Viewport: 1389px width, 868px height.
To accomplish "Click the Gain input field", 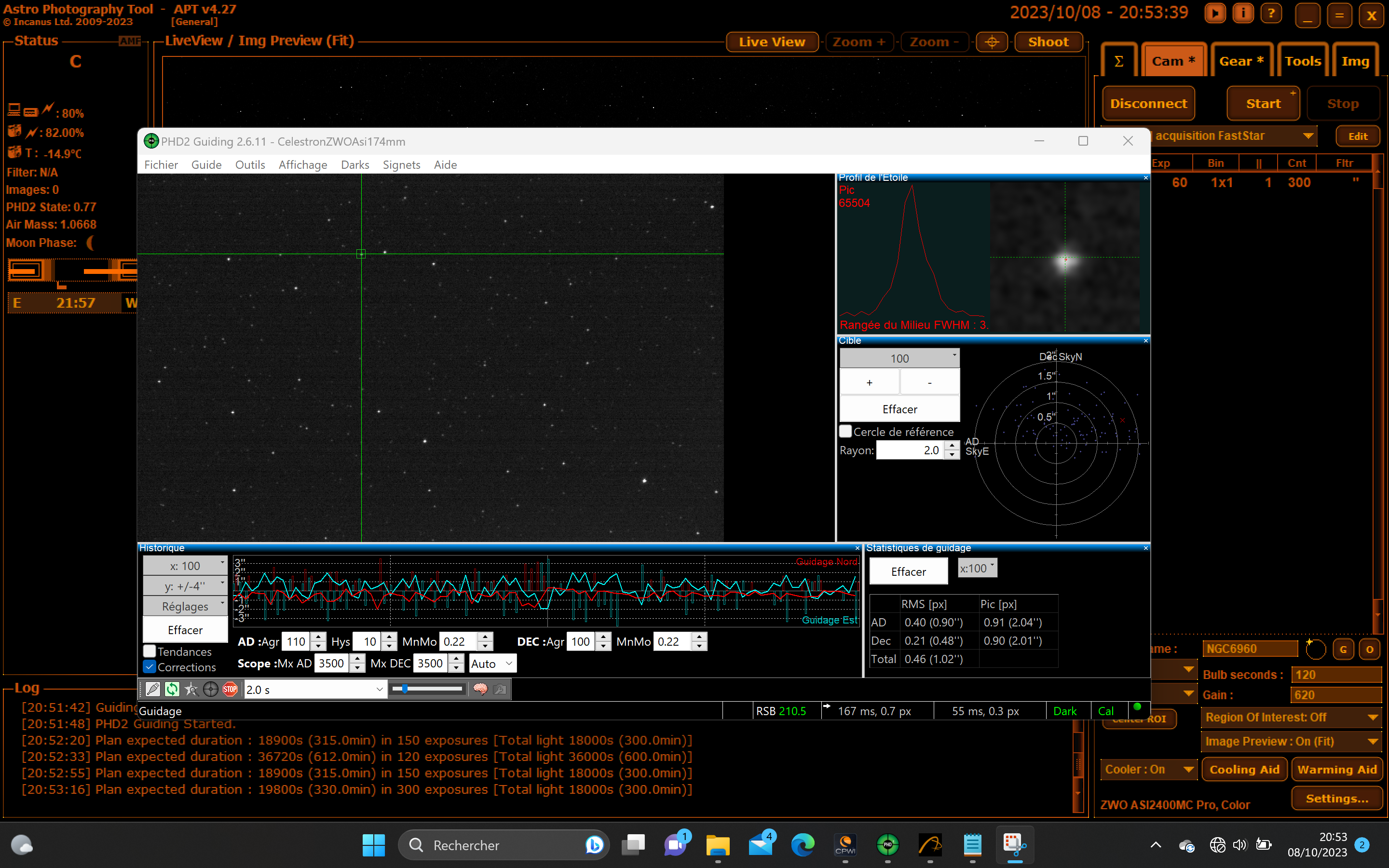I will [x=1335, y=694].
